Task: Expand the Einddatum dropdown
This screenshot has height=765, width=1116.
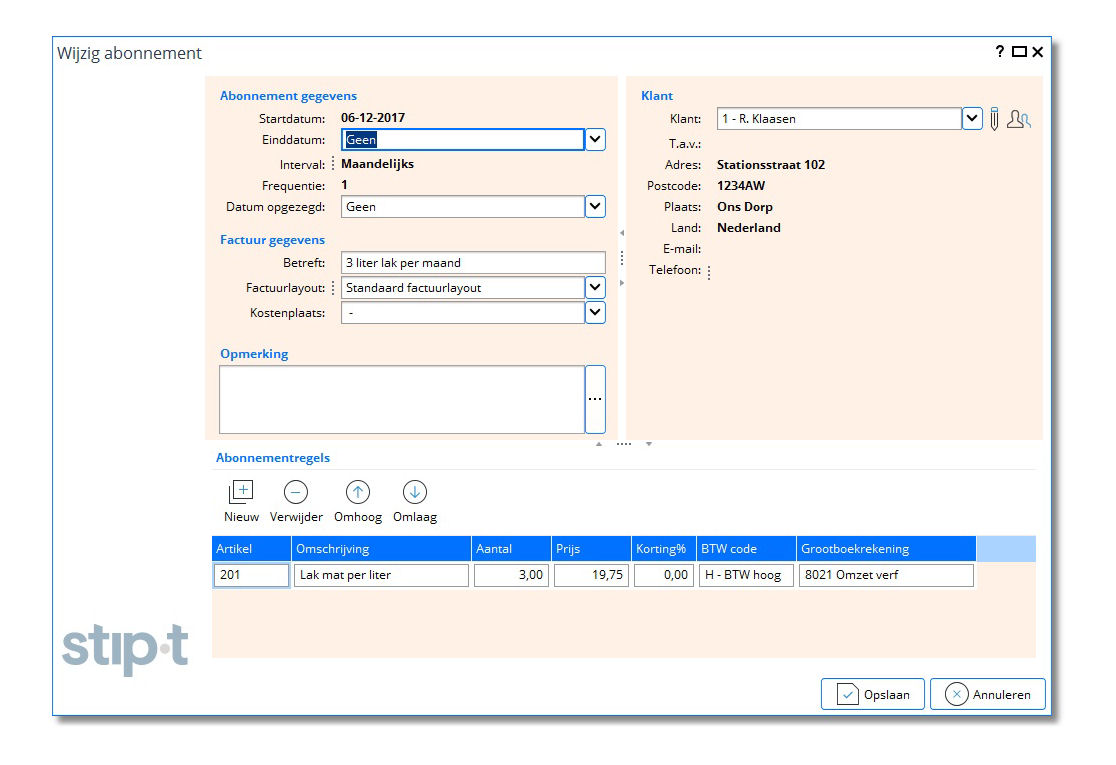Action: click(595, 140)
